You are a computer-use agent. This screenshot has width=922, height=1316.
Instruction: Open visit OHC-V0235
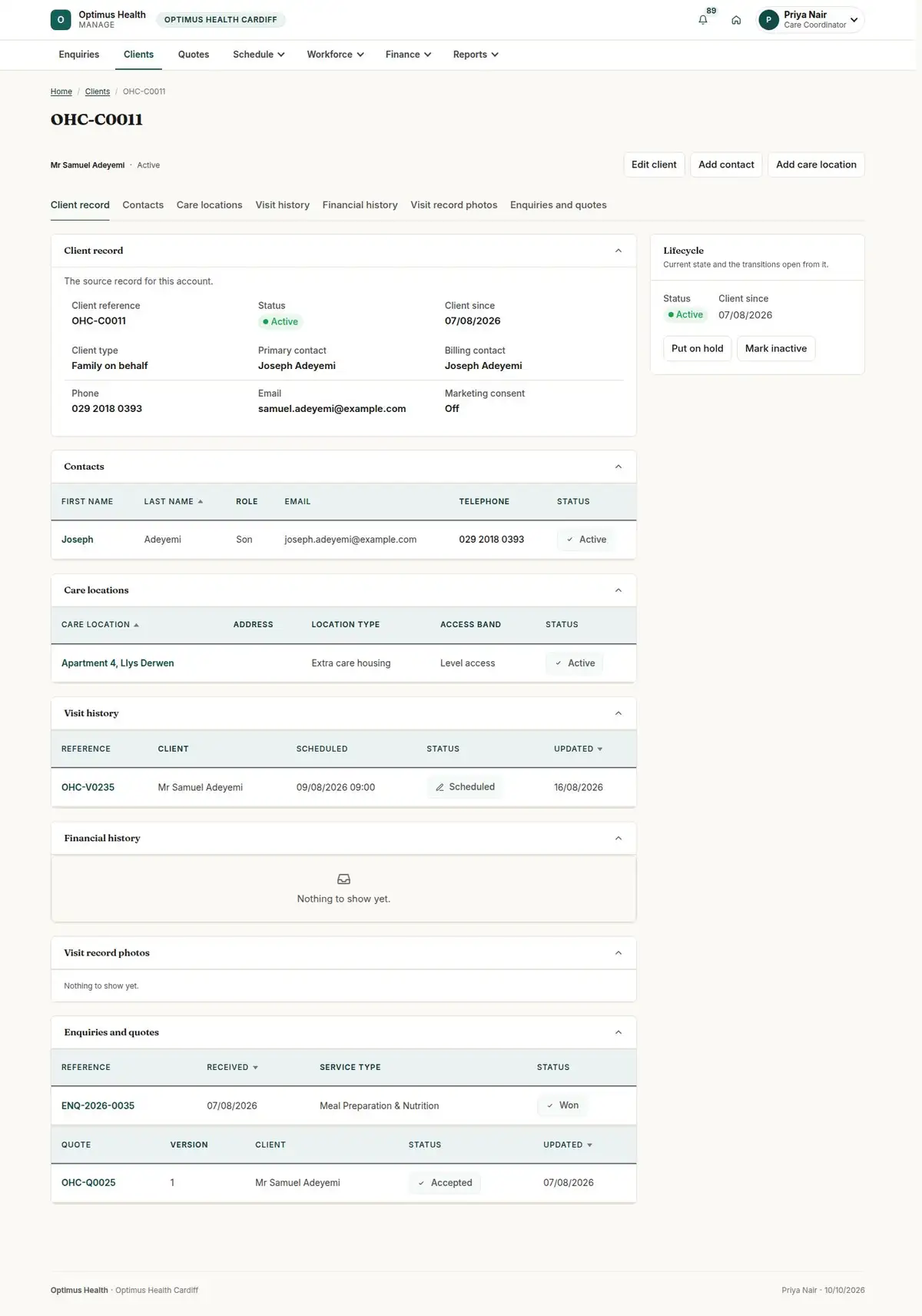click(x=88, y=787)
